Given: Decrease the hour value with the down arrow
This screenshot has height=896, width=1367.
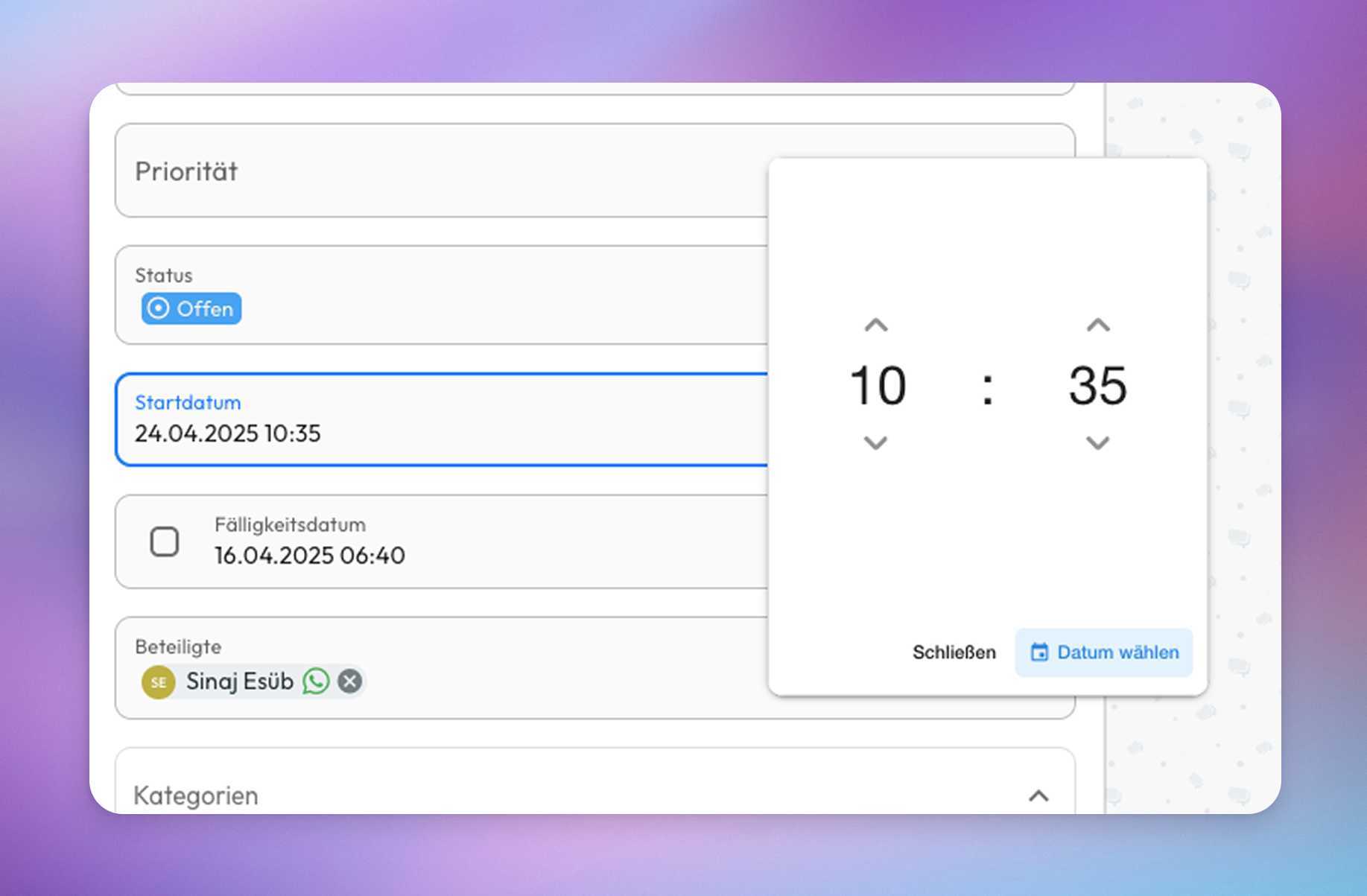Looking at the screenshot, I should pyautogui.click(x=875, y=443).
